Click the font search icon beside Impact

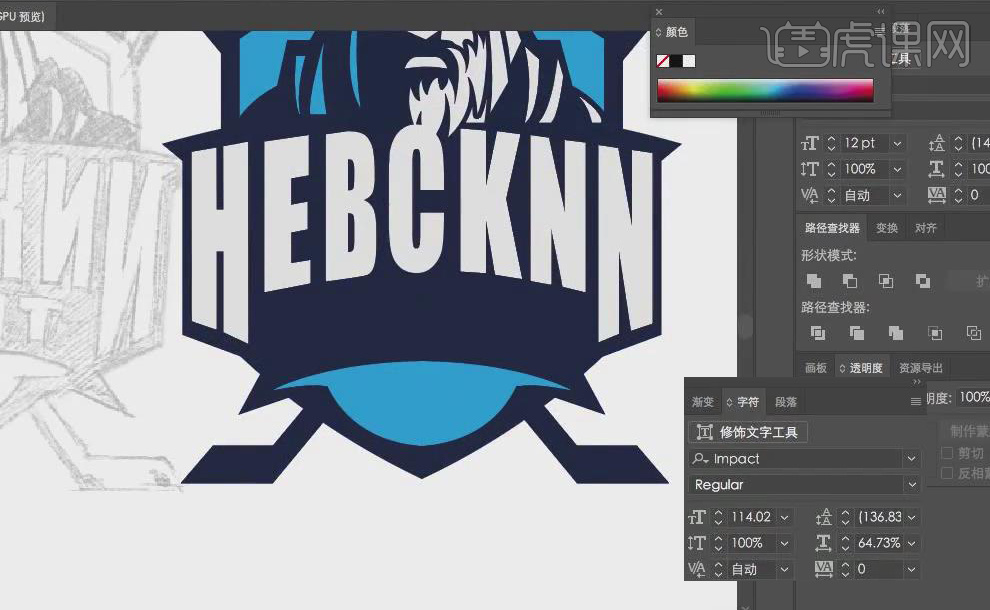click(700, 459)
